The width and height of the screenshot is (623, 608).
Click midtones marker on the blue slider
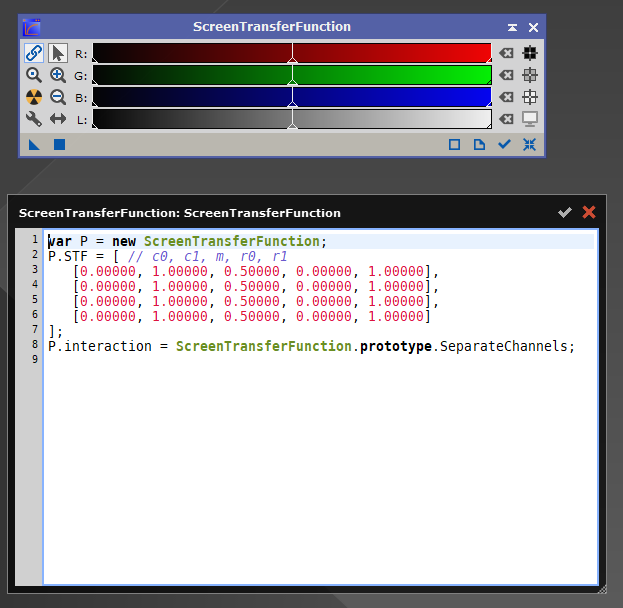[x=292, y=103]
